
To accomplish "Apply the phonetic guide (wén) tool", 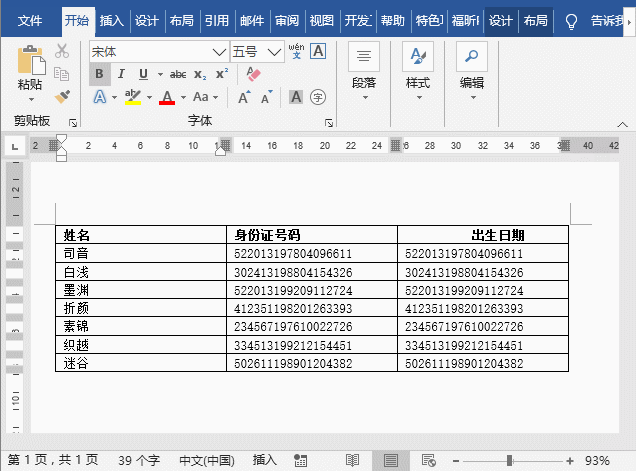I will [297, 52].
